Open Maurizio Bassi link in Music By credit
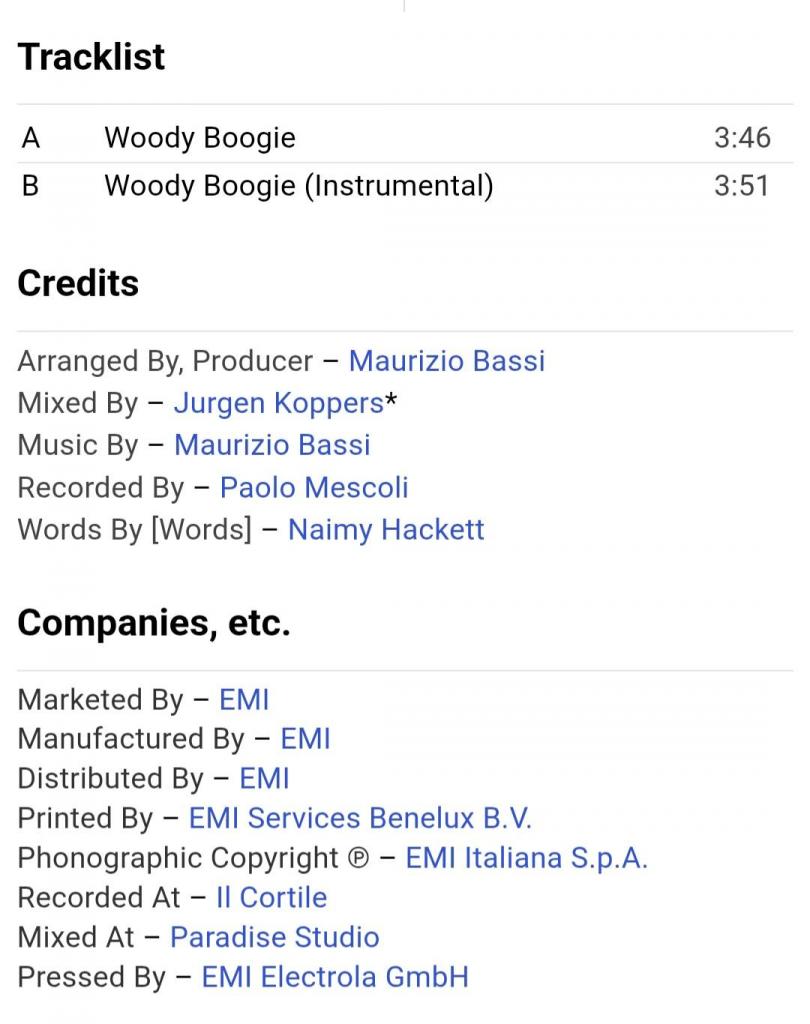 point(272,445)
